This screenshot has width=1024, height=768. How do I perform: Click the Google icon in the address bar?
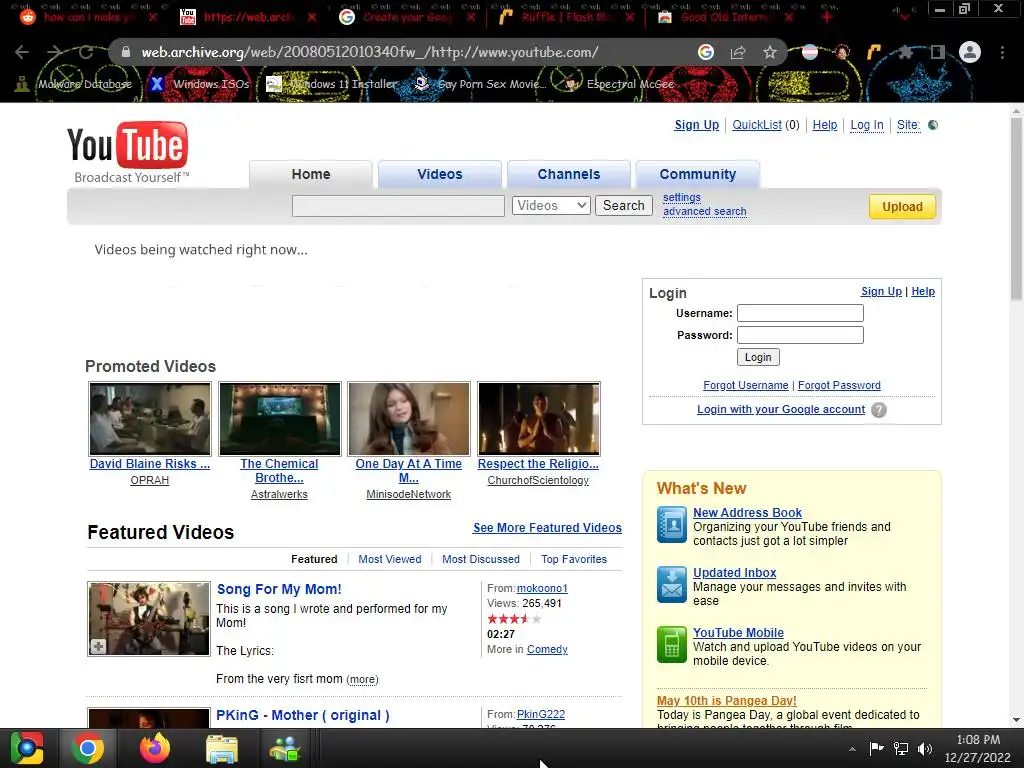705,52
